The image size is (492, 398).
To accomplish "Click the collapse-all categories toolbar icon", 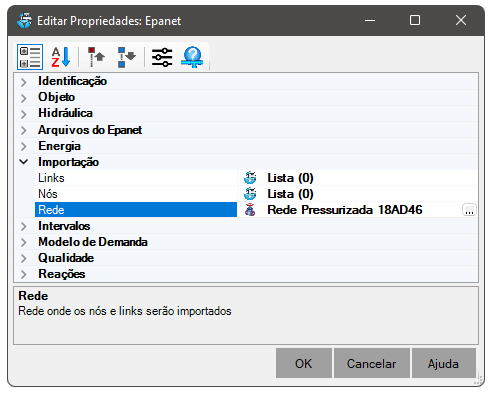I will click(x=96, y=57).
